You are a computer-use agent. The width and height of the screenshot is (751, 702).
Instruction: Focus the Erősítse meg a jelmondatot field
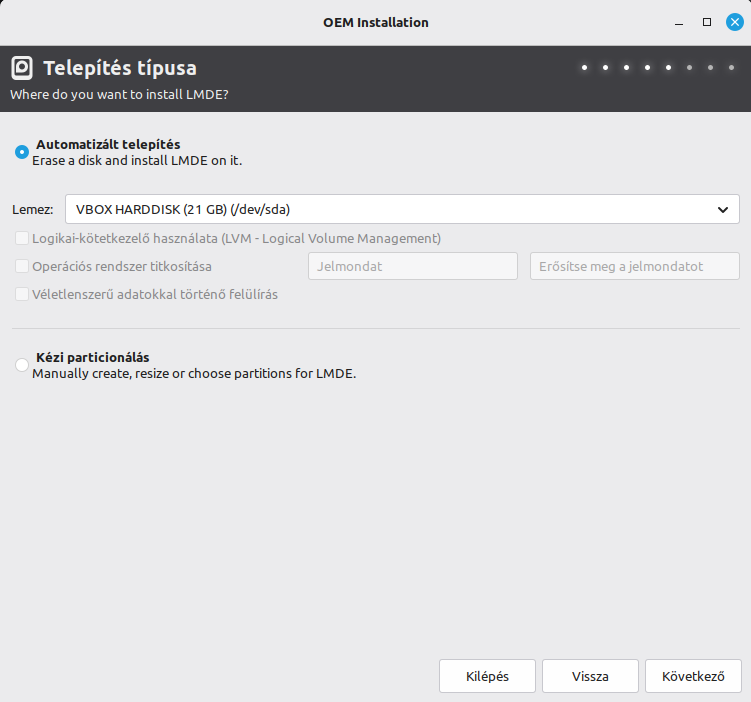[x=634, y=267]
